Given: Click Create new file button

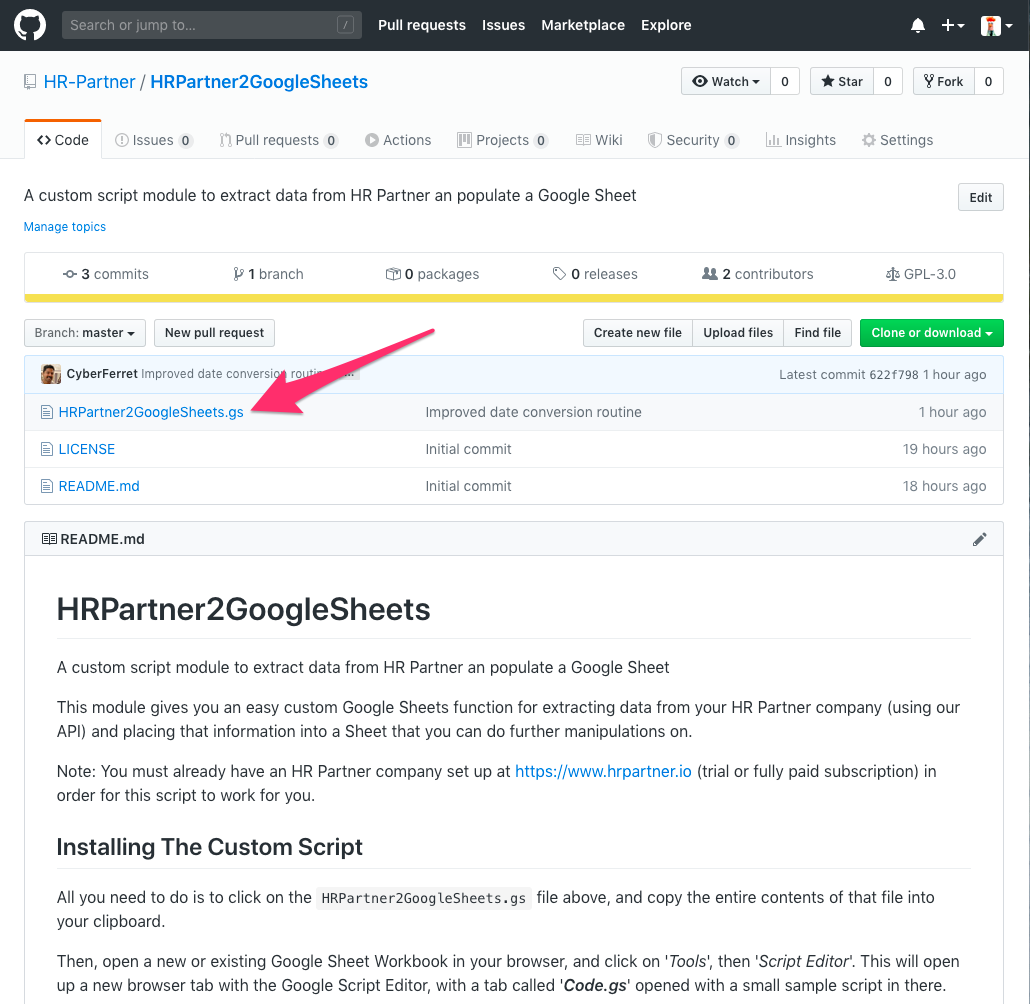Looking at the screenshot, I should click(x=638, y=332).
